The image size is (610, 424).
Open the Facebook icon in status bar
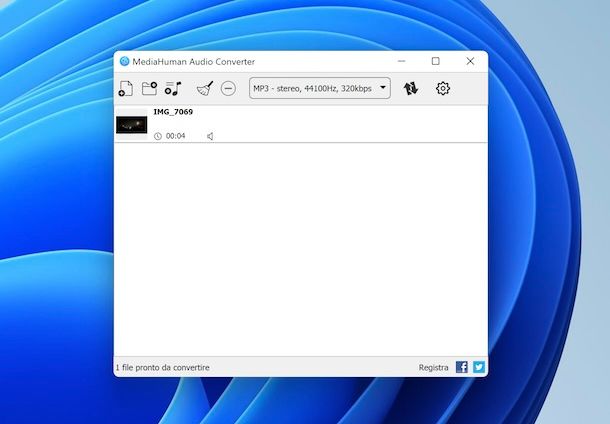(462, 367)
